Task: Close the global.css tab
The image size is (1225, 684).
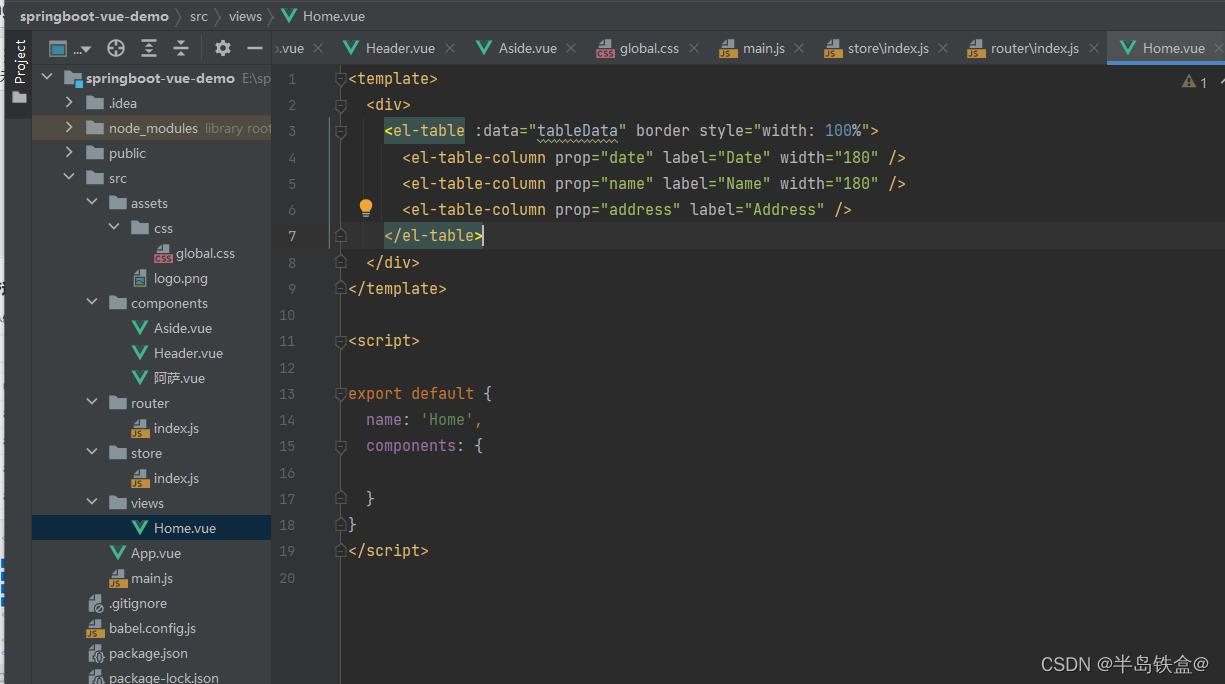Action: 693,48
